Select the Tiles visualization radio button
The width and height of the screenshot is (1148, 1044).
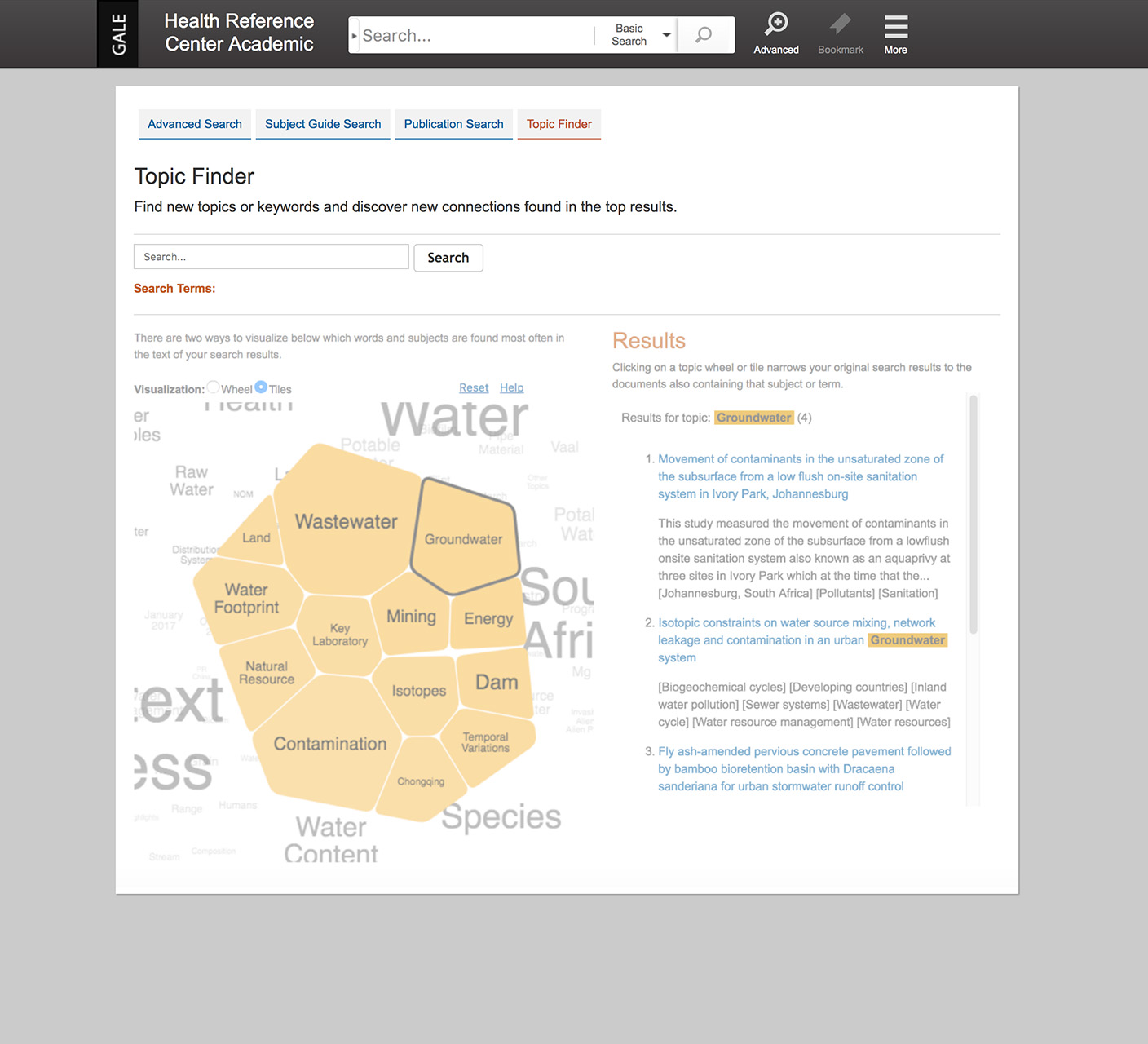tap(261, 387)
